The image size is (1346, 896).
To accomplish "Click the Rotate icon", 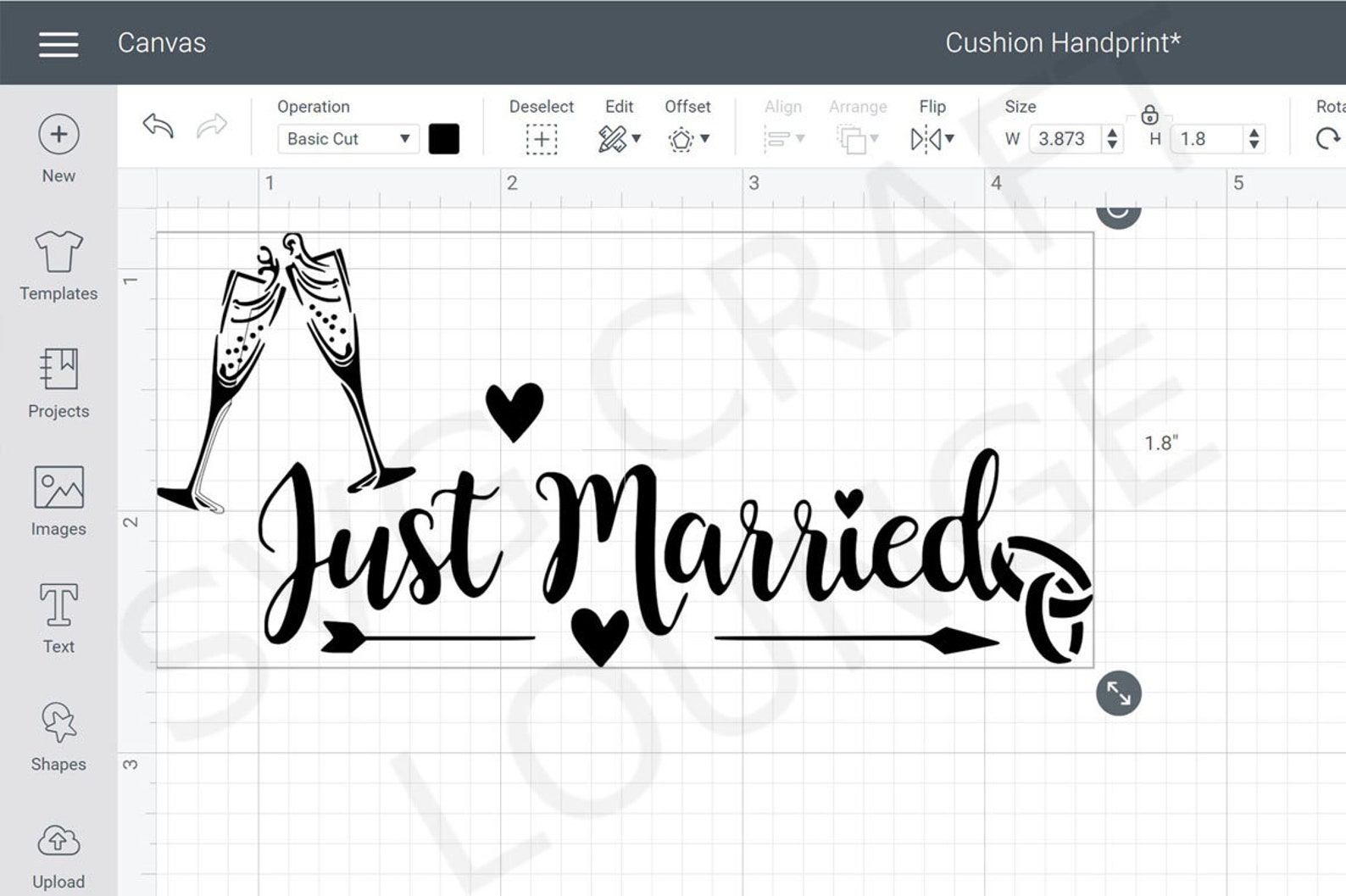I will [1328, 139].
